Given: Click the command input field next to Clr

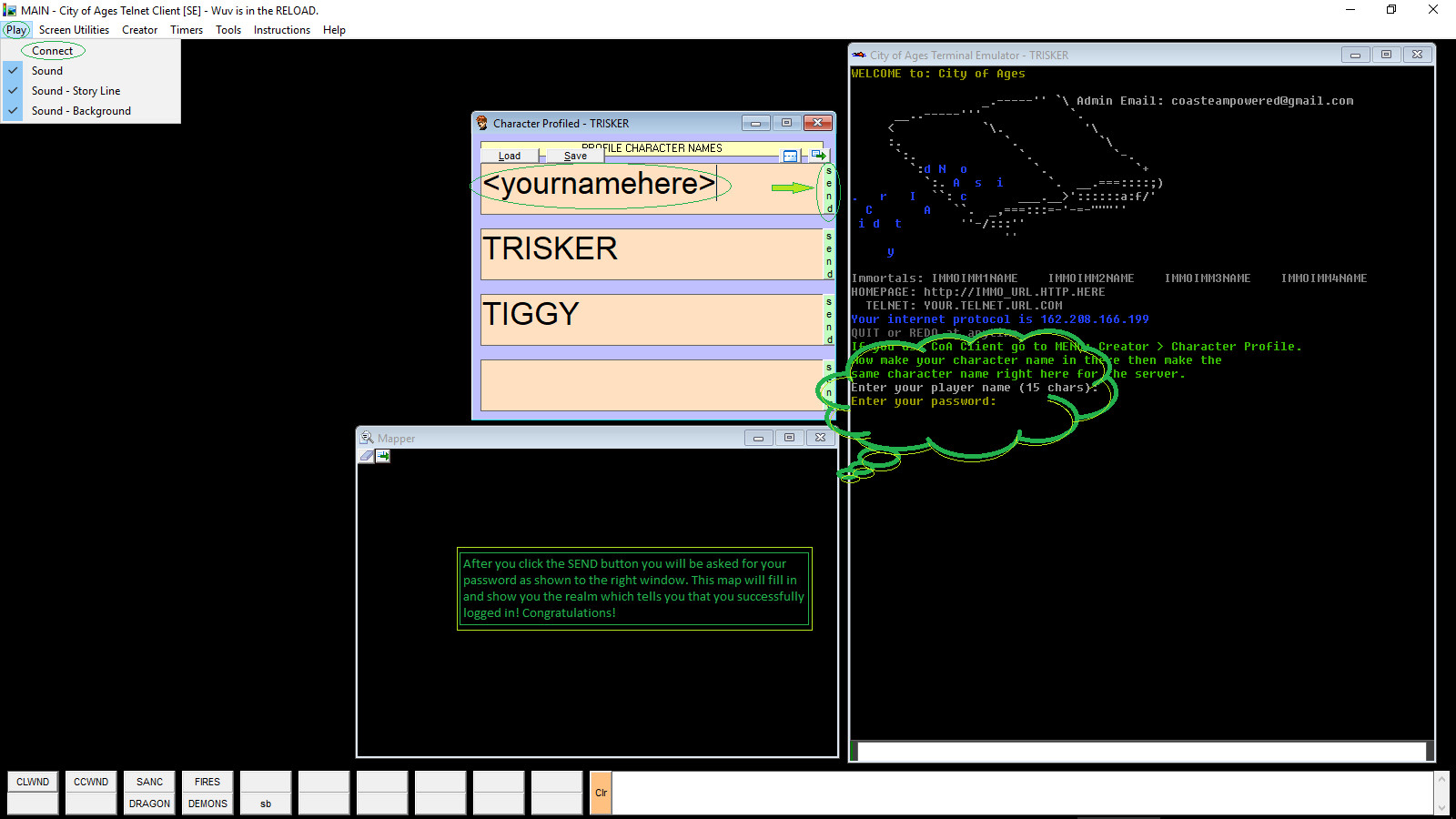Looking at the screenshot, I should (1001, 793).
